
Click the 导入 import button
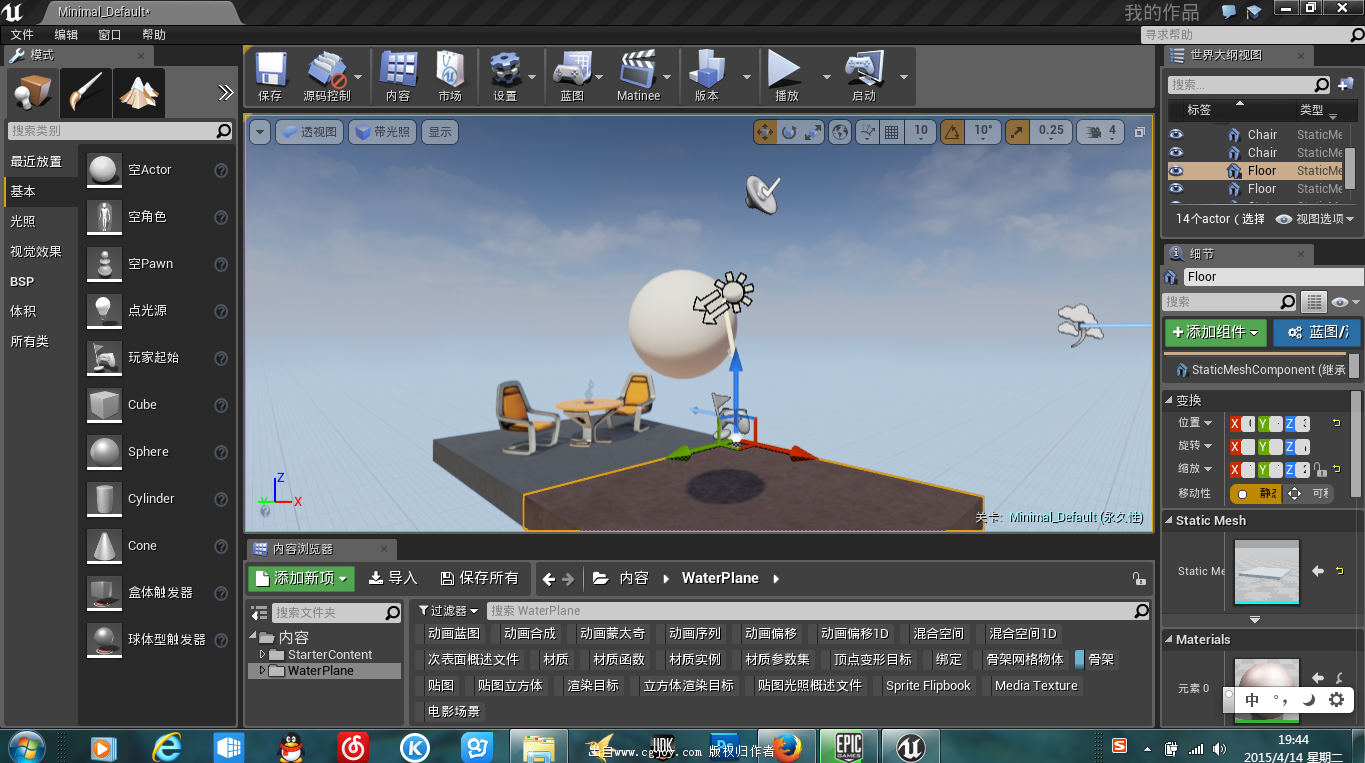[x=392, y=578]
